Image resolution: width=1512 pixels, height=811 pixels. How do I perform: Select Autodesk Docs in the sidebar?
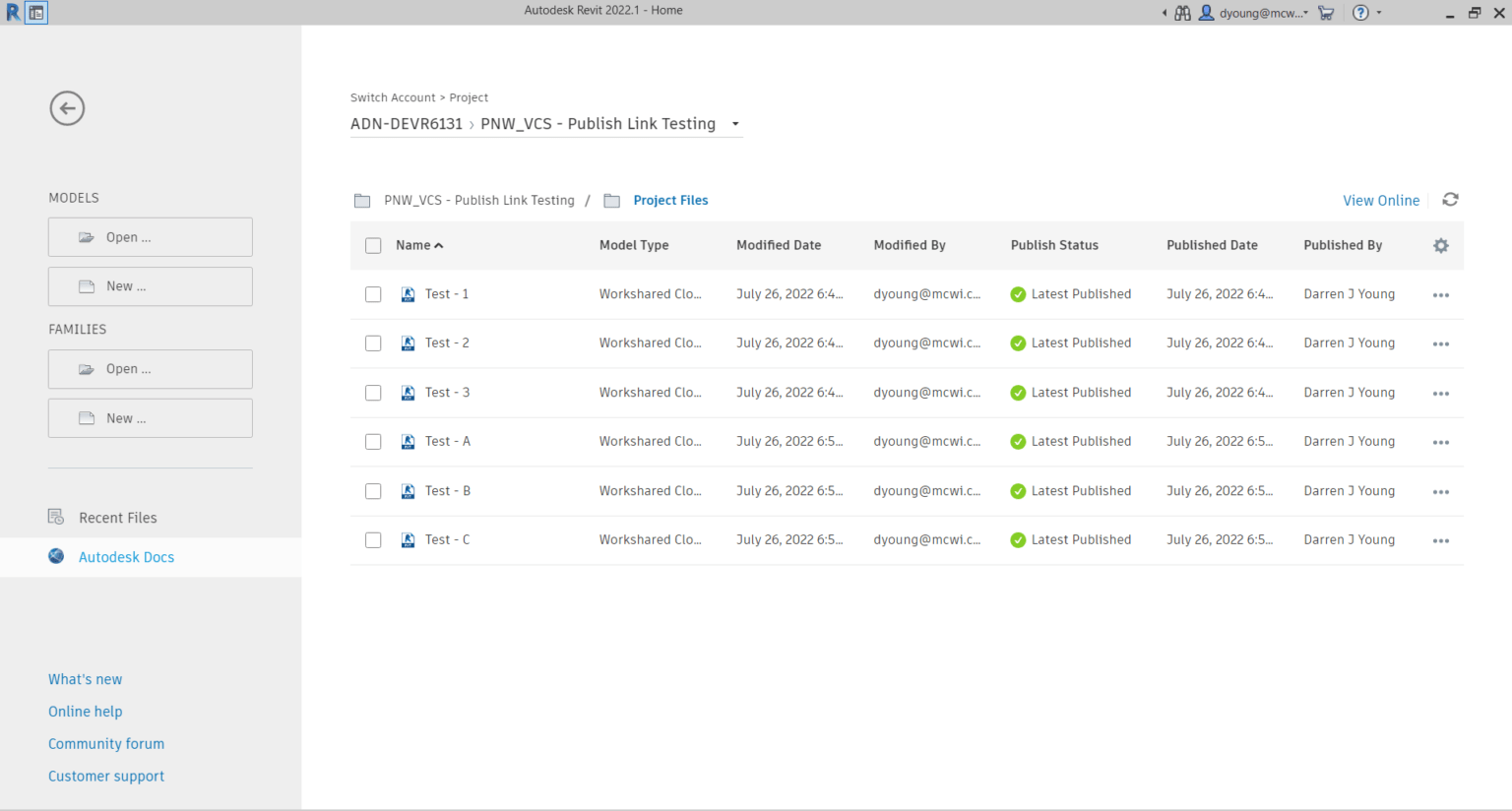pyautogui.click(x=126, y=557)
